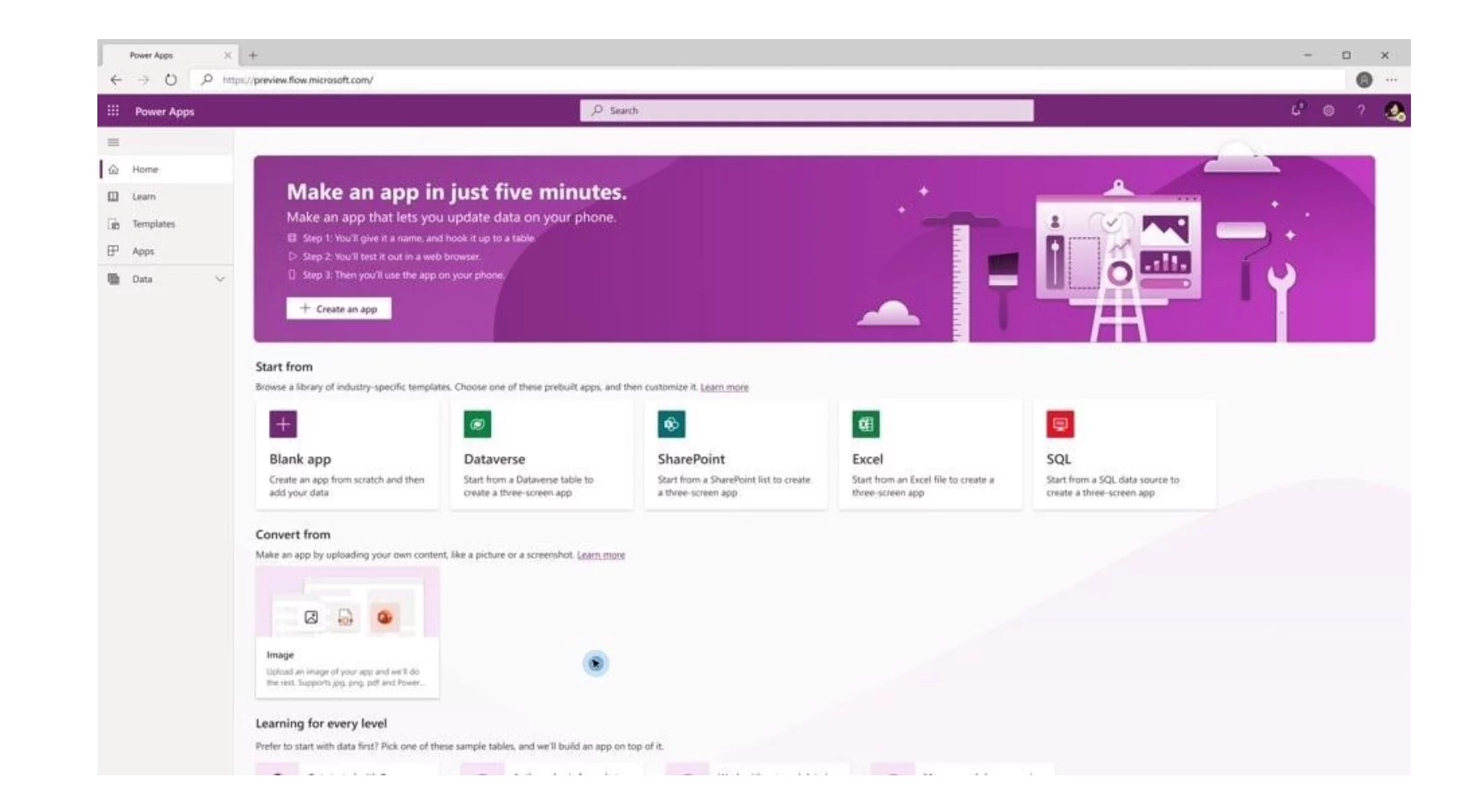Click the Blank app plus icon
Viewport: 1470px width, 812px height.
coord(283,424)
